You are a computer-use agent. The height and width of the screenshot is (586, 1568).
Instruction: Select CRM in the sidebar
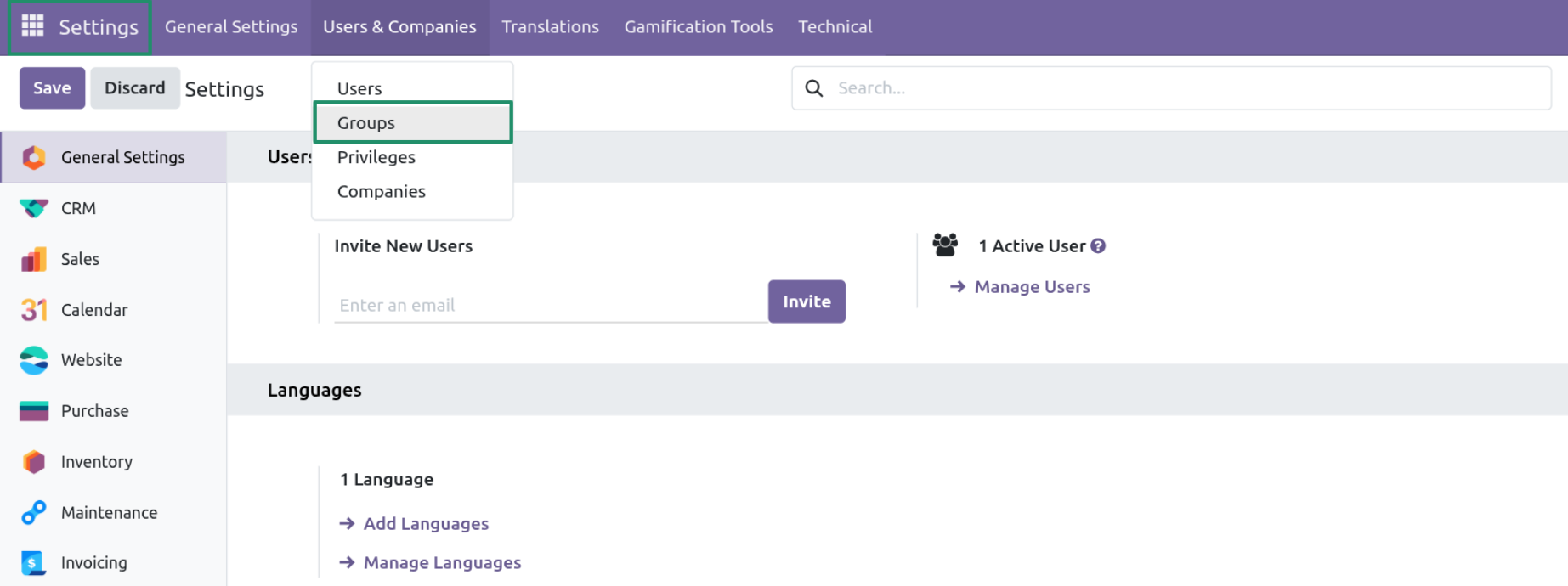[114, 208]
